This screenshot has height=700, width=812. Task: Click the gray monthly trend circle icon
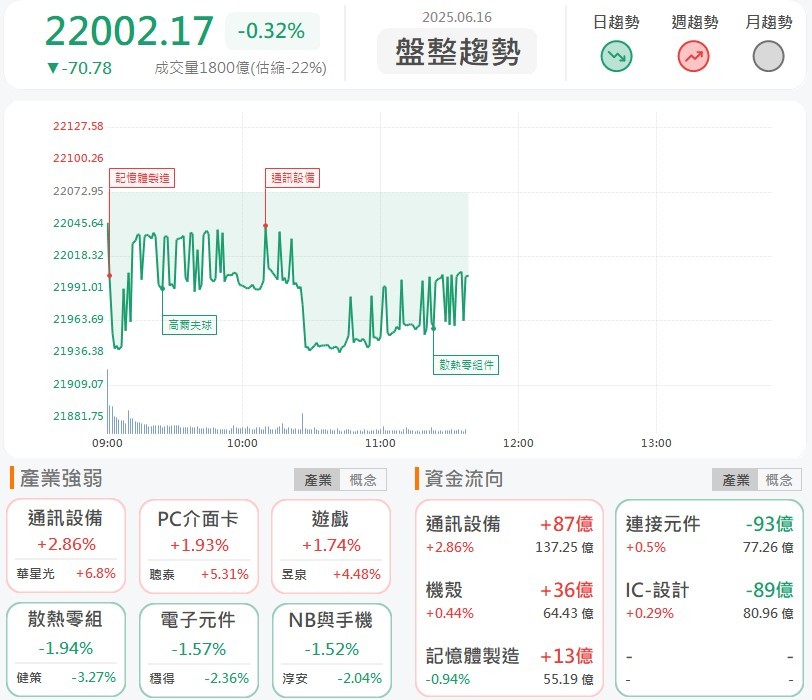tap(768, 56)
